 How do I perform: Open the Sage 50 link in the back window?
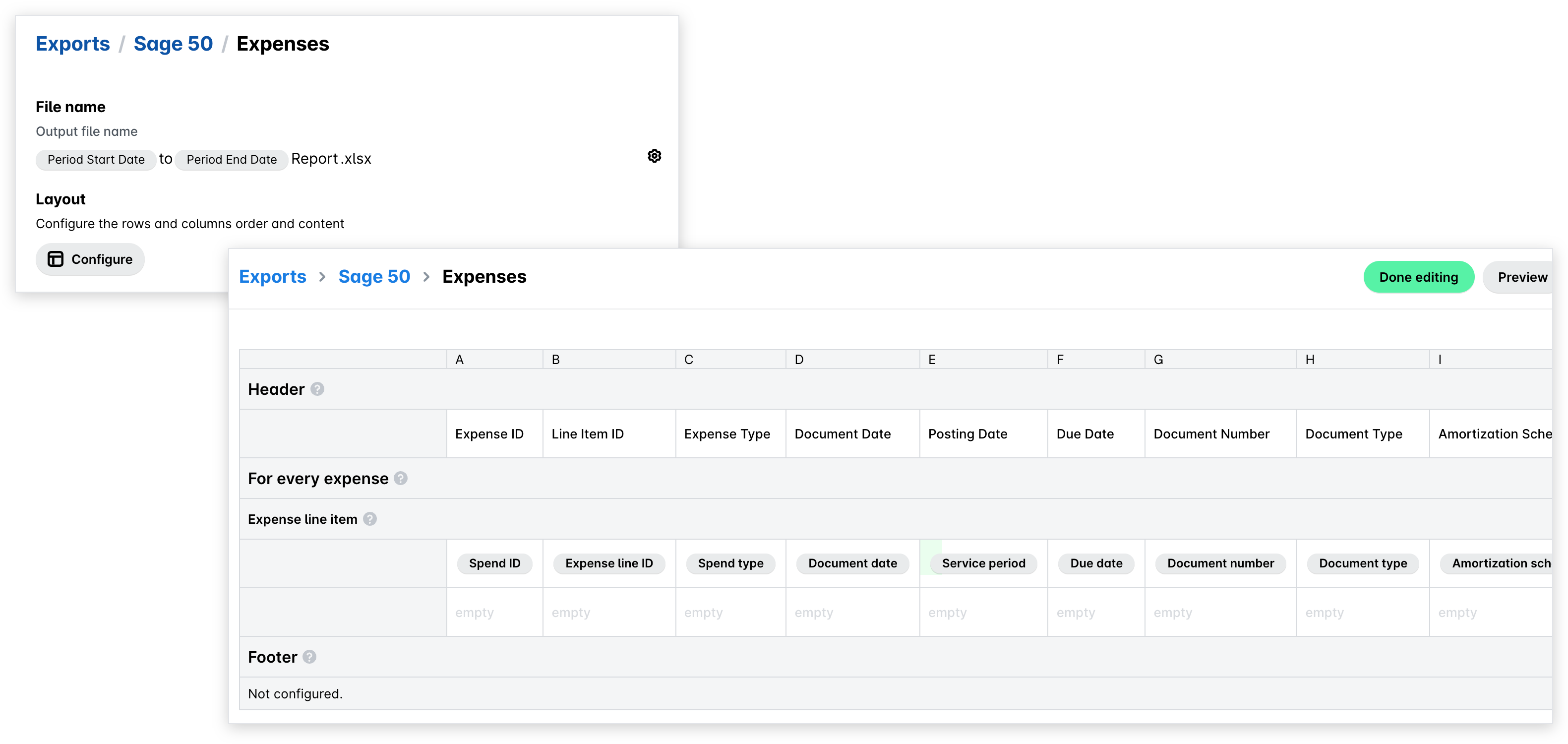tap(174, 44)
